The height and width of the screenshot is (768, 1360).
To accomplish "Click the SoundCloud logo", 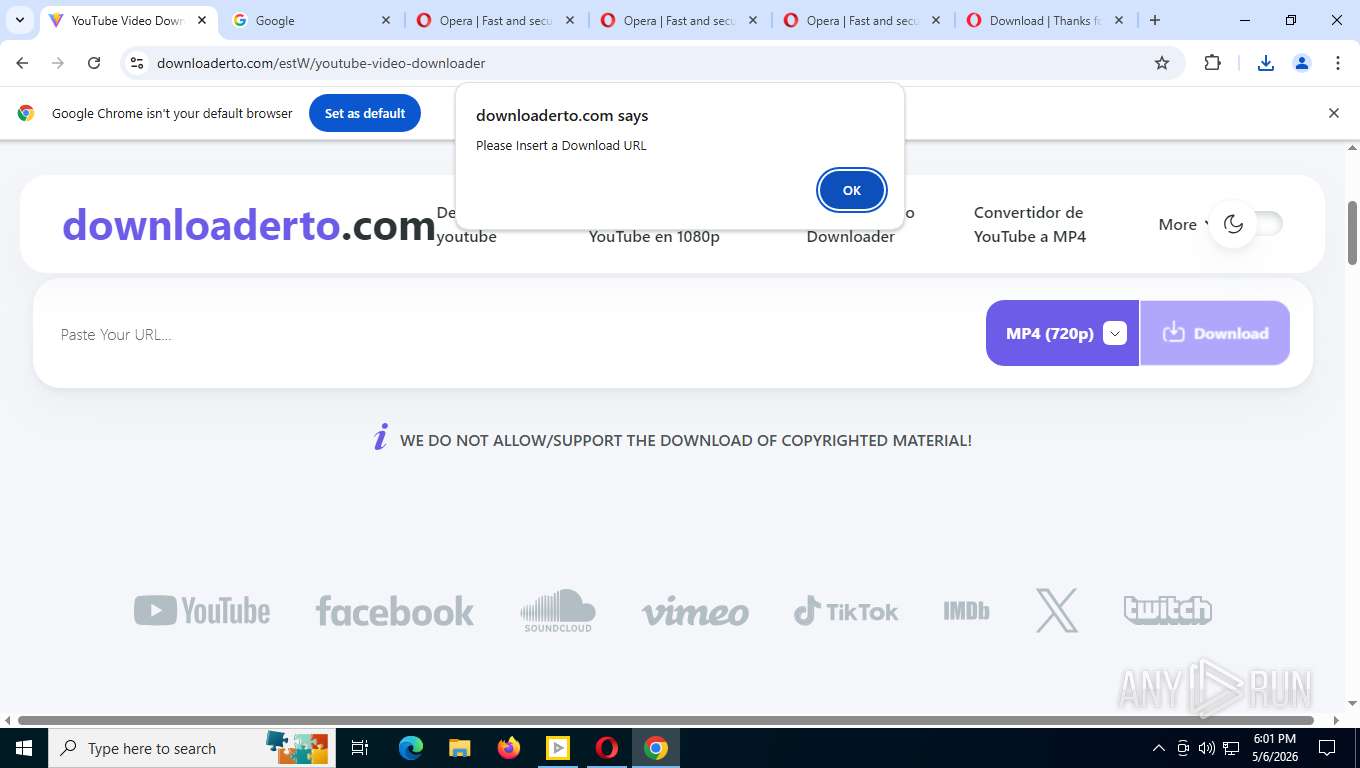I will pos(558,610).
